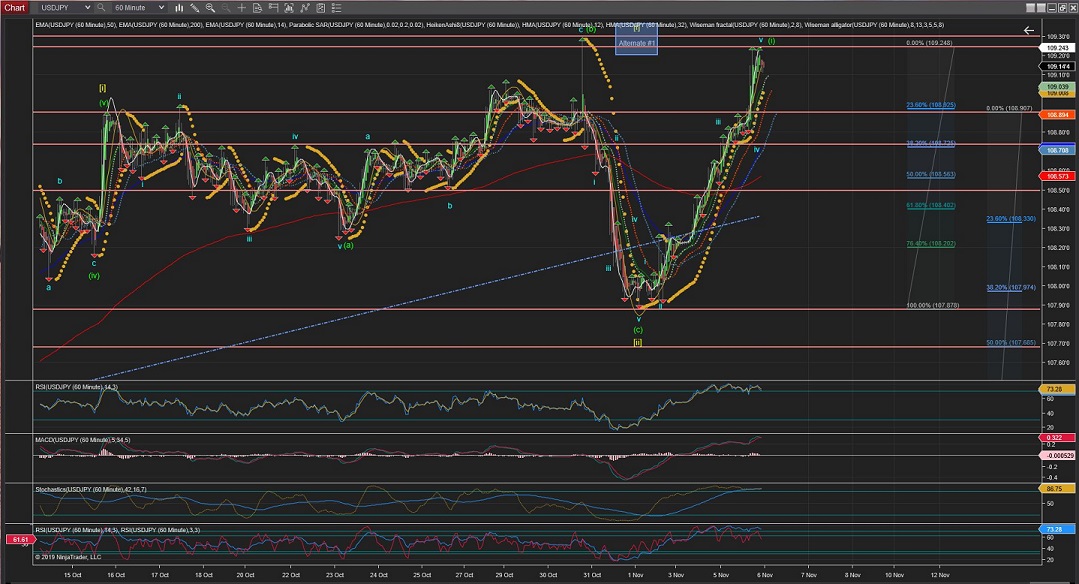Image resolution: width=1079 pixels, height=584 pixels.
Task: Click the first grey window tab button
Action: pos(1030,8)
